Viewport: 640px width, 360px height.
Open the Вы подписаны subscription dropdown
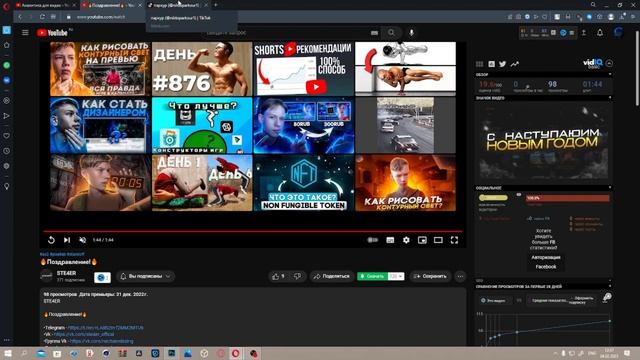click(145, 276)
